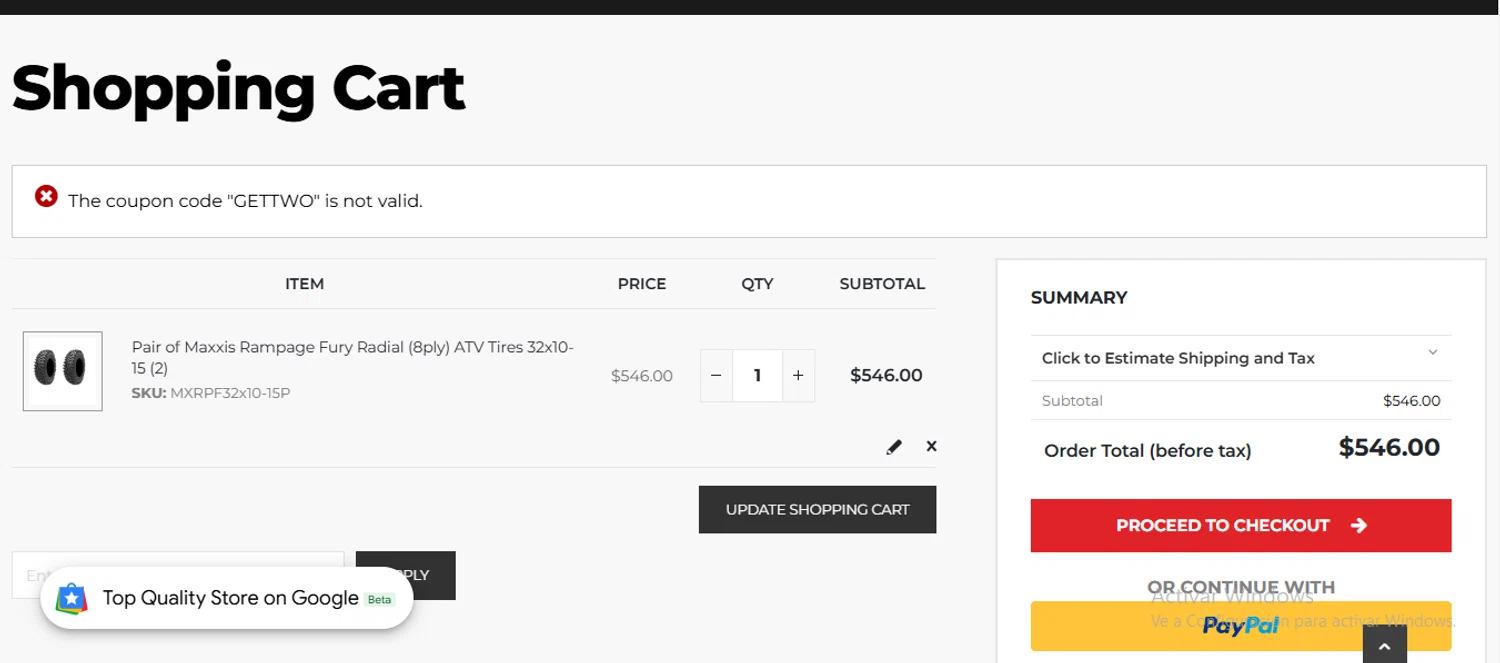Click the SUMMARY heading

(1079, 298)
